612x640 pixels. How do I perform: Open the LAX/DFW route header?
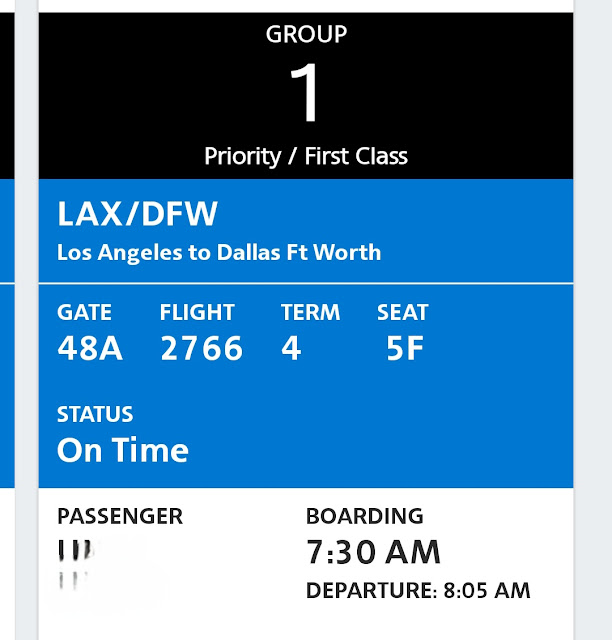click(x=137, y=213)
